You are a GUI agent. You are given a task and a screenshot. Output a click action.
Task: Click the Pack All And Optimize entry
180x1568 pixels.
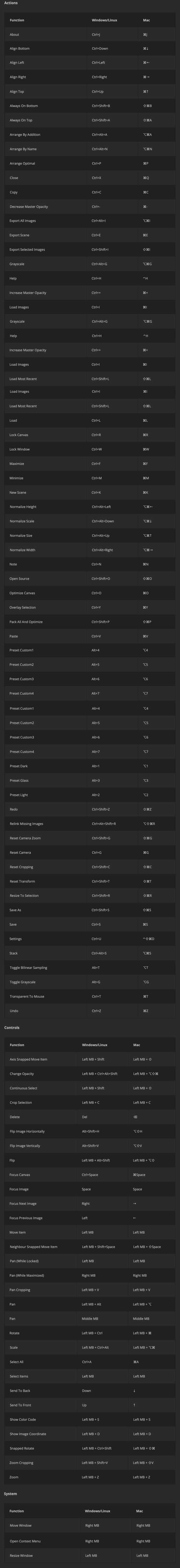(90, 622)
